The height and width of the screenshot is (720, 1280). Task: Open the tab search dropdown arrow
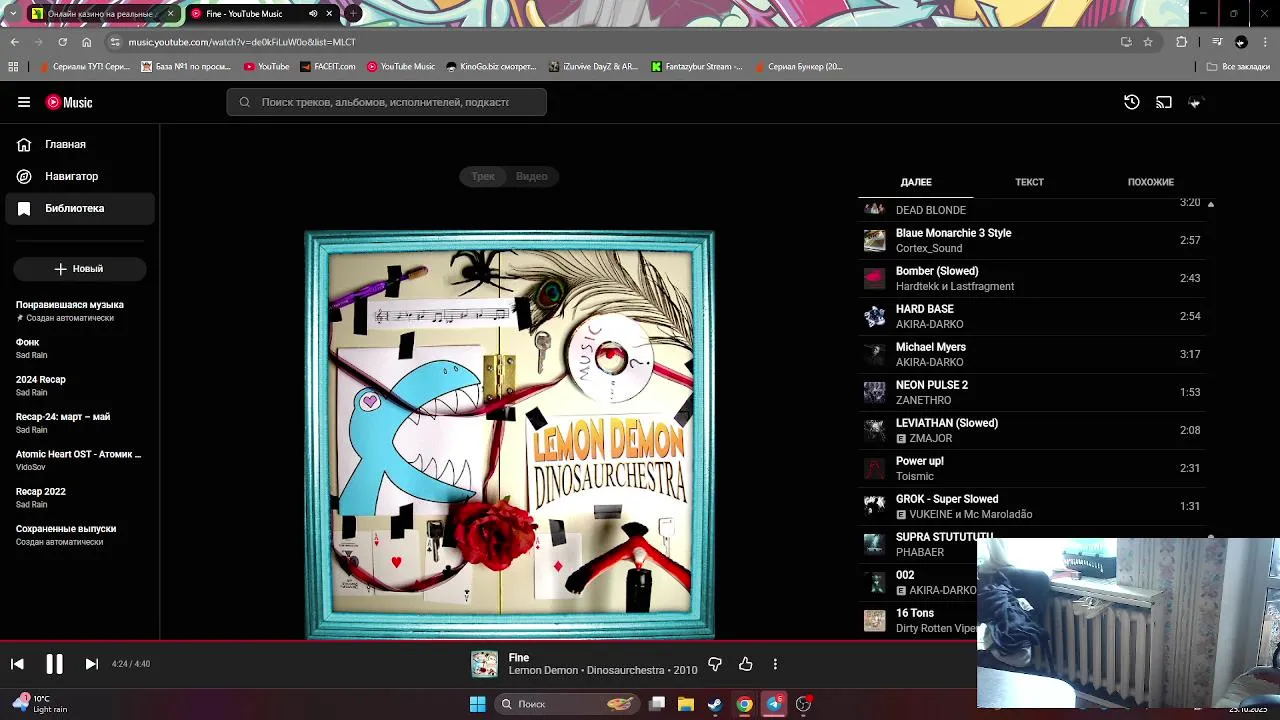tap(12, 14)
